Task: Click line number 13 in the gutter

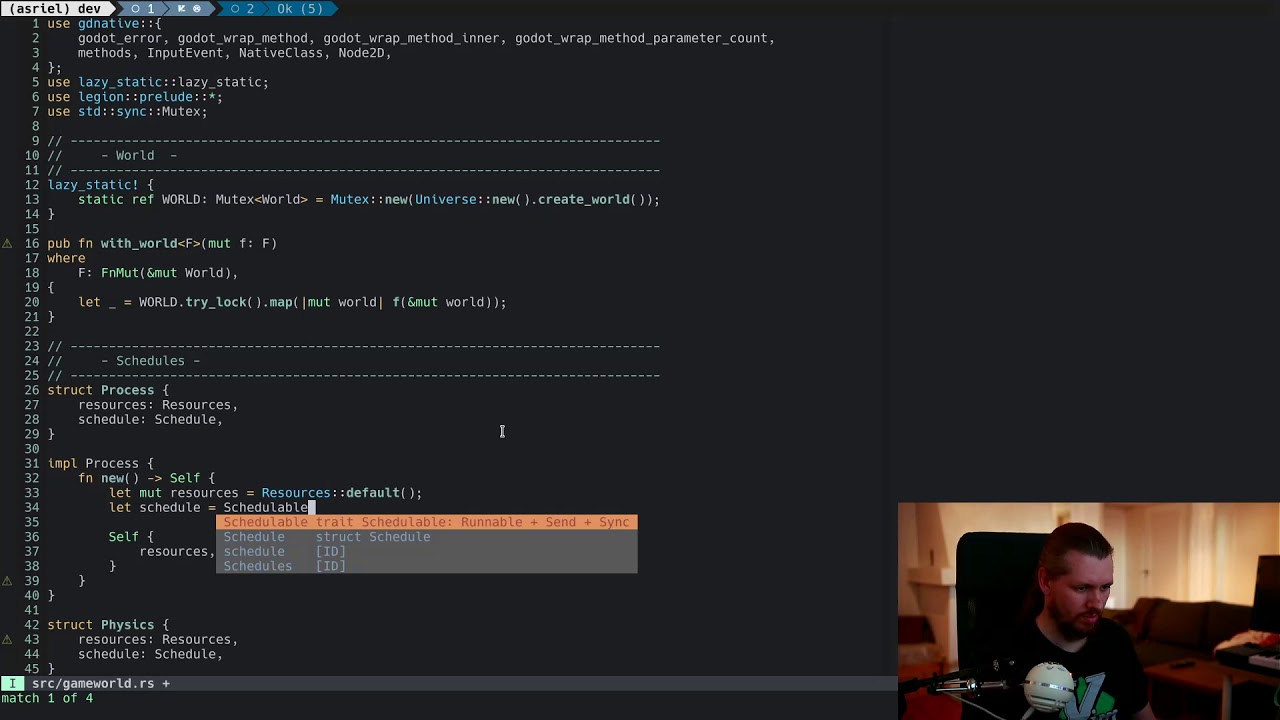Action: [x=31, y=199]
